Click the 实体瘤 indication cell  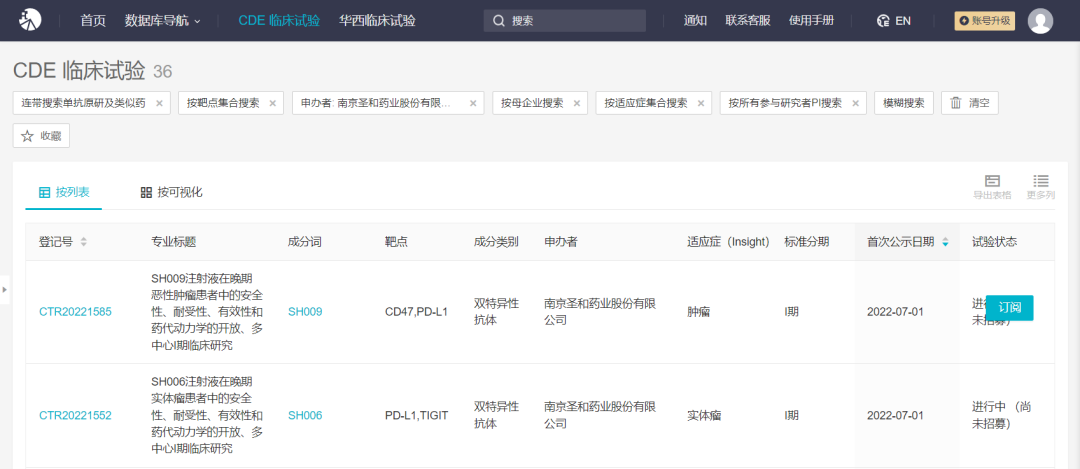704,415
